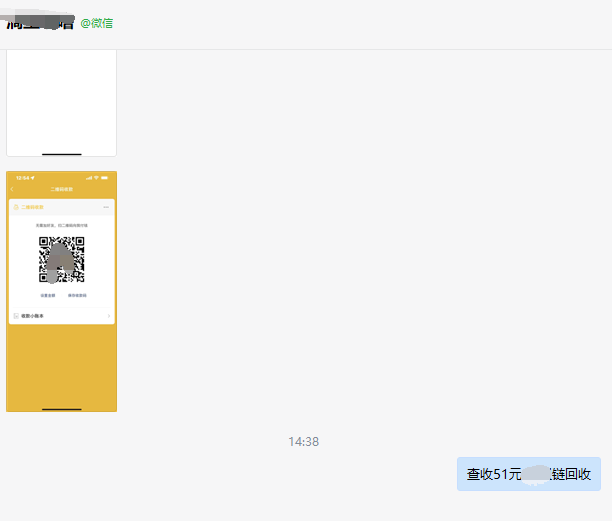Image resolution: width=612 pixels, height=521 pixels.
Task: Open the yellow QR code payment screenshot
Action: (61, 291)
